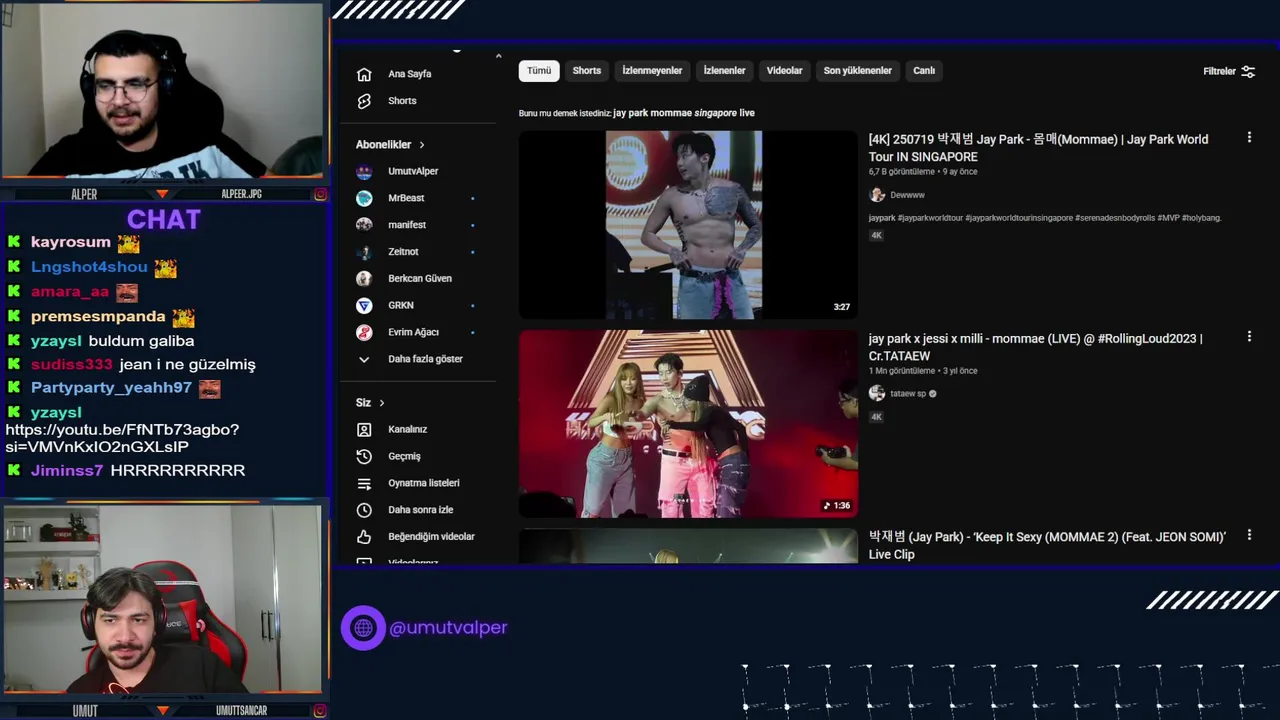Open the Berkcan Güven channel avatar
1280x720 pixels.
(364, 279)
